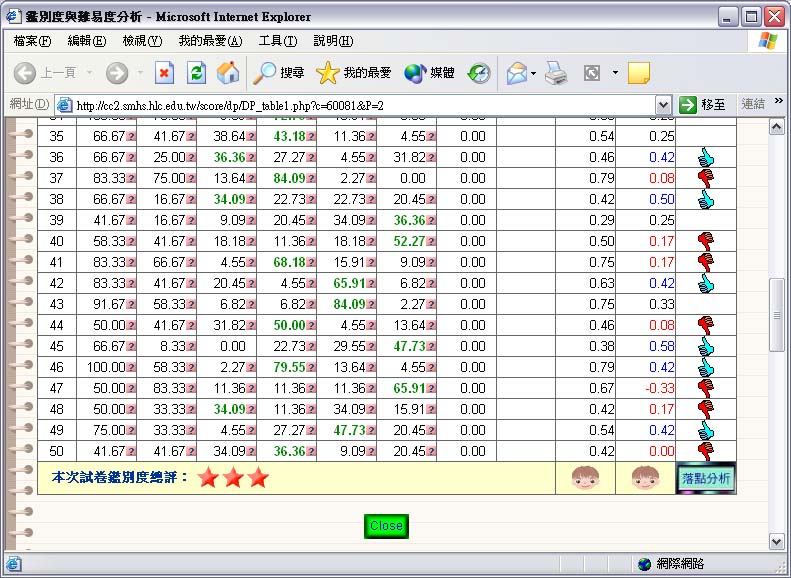Click the yellow note icon in toolbar

click(638, 73)
